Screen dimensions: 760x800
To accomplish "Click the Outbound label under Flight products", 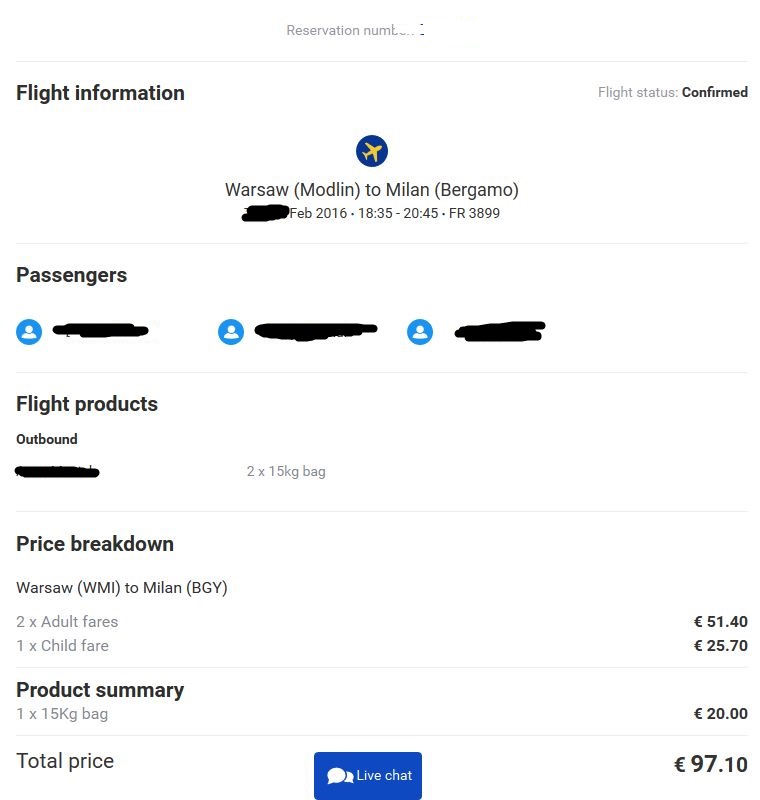I will (47, 439).
